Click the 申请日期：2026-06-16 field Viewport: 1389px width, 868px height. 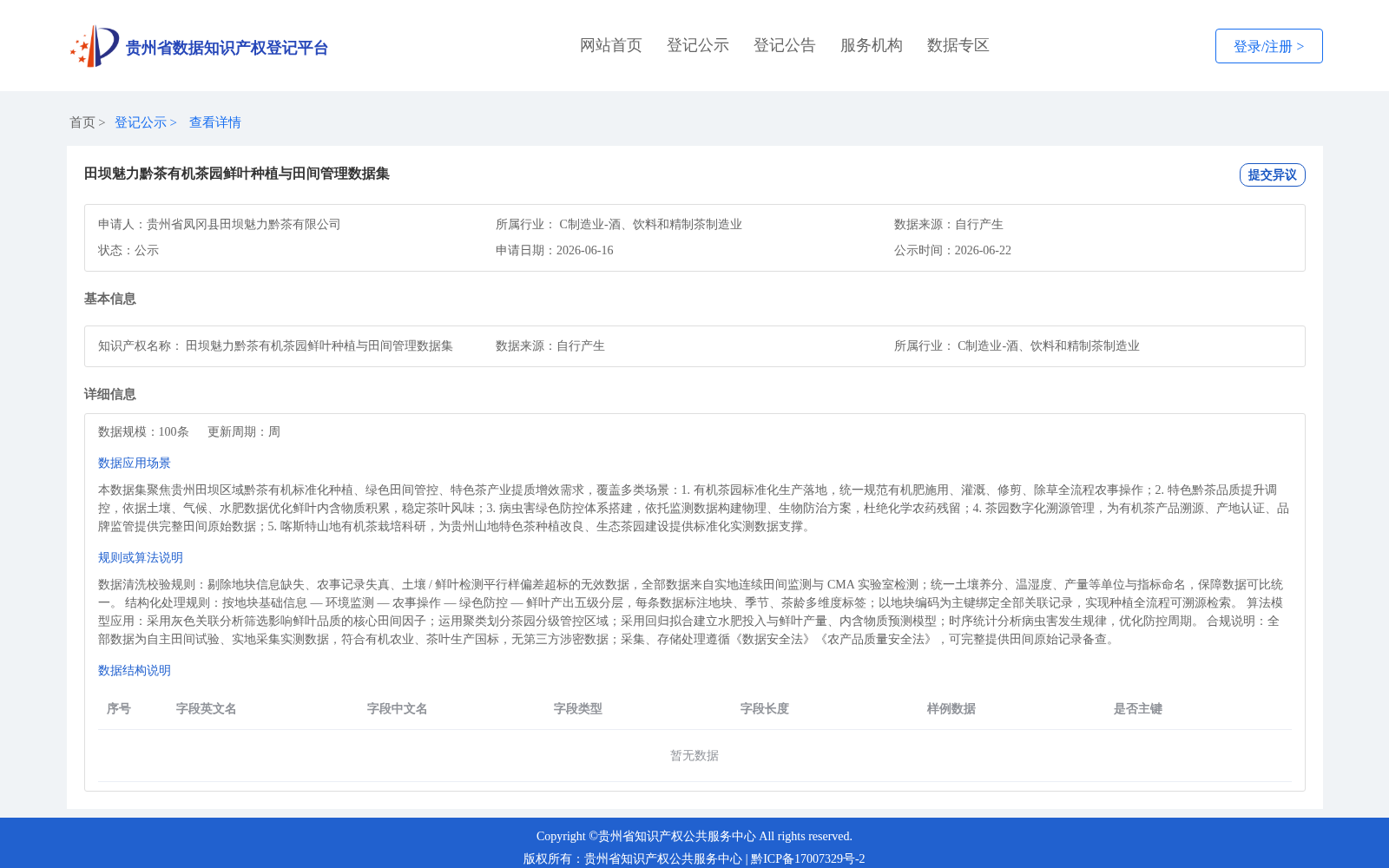click(555, 250)
